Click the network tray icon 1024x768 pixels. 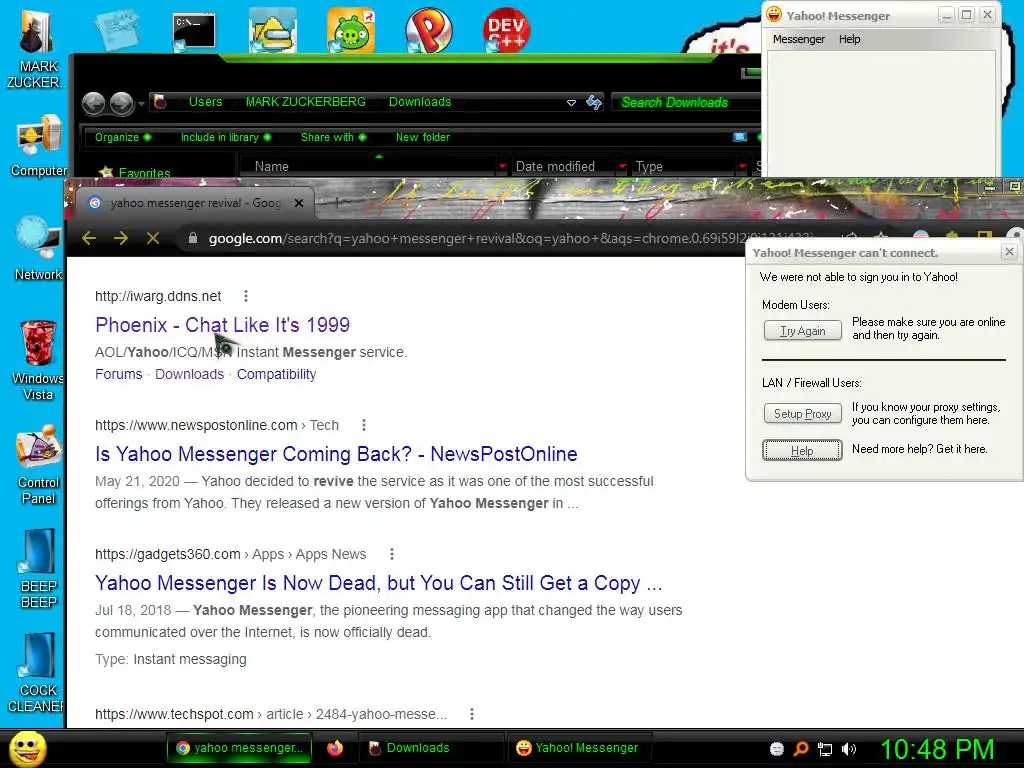click(x=825, y=749)
